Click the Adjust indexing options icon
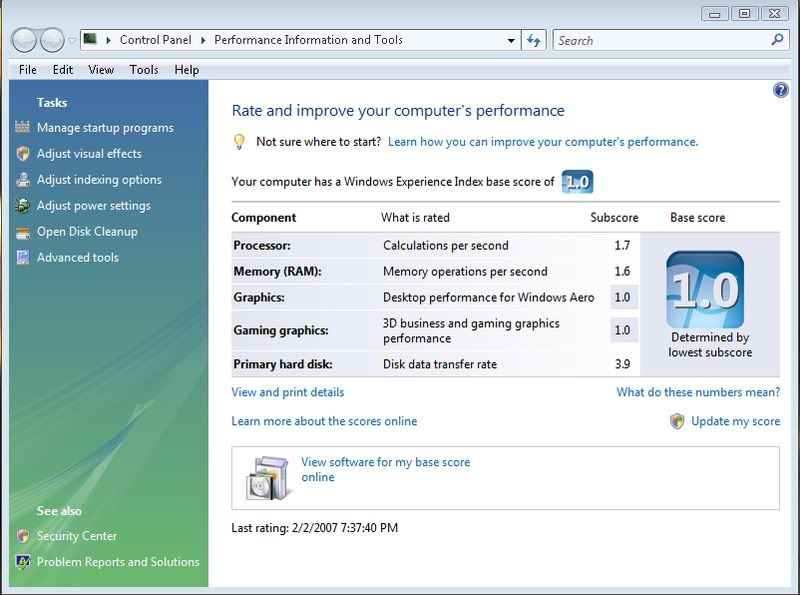Image resolution: width=800 pixels, height=595 pixels. (22, 180)
